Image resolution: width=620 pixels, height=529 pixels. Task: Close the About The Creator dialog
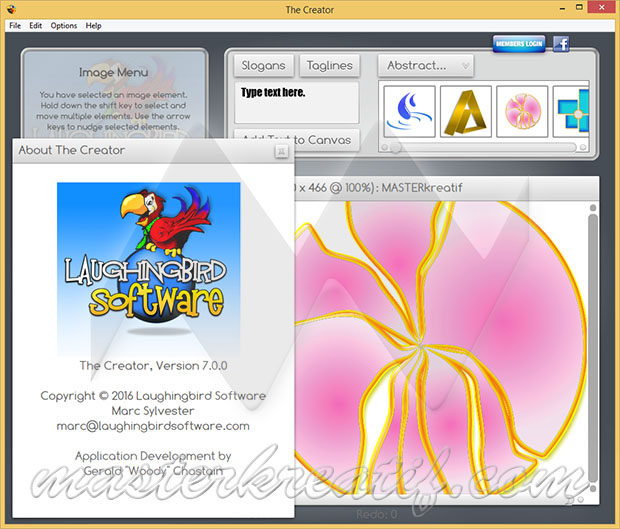281,151
